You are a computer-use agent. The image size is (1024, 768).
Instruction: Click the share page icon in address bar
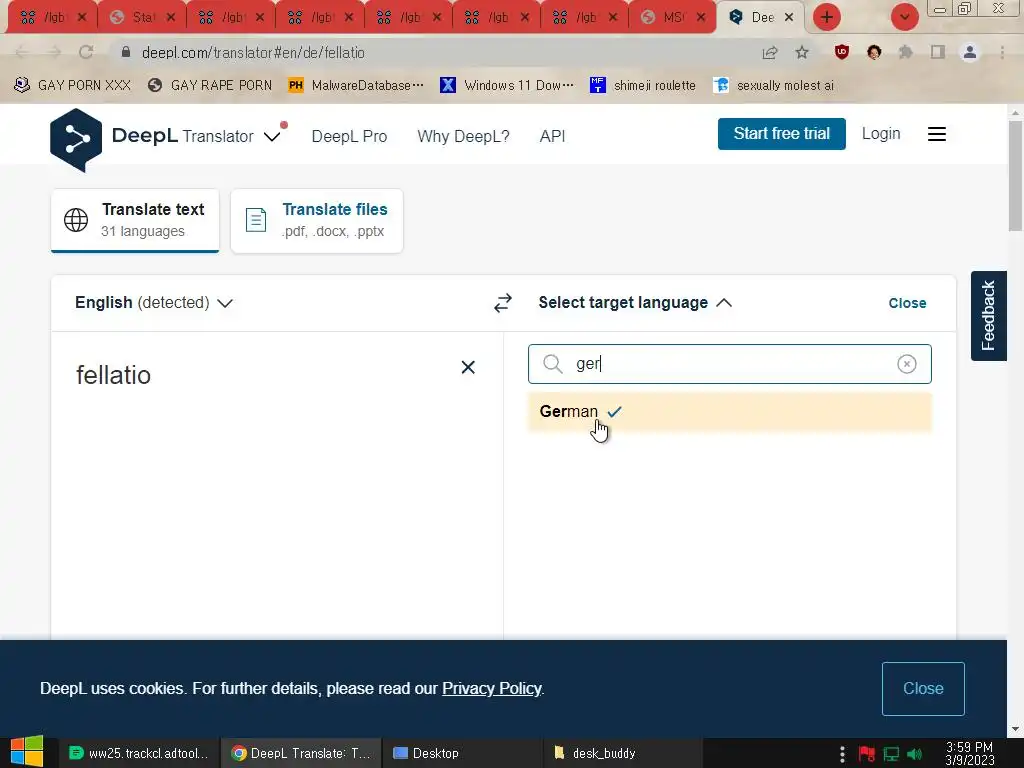pos(770,52)
